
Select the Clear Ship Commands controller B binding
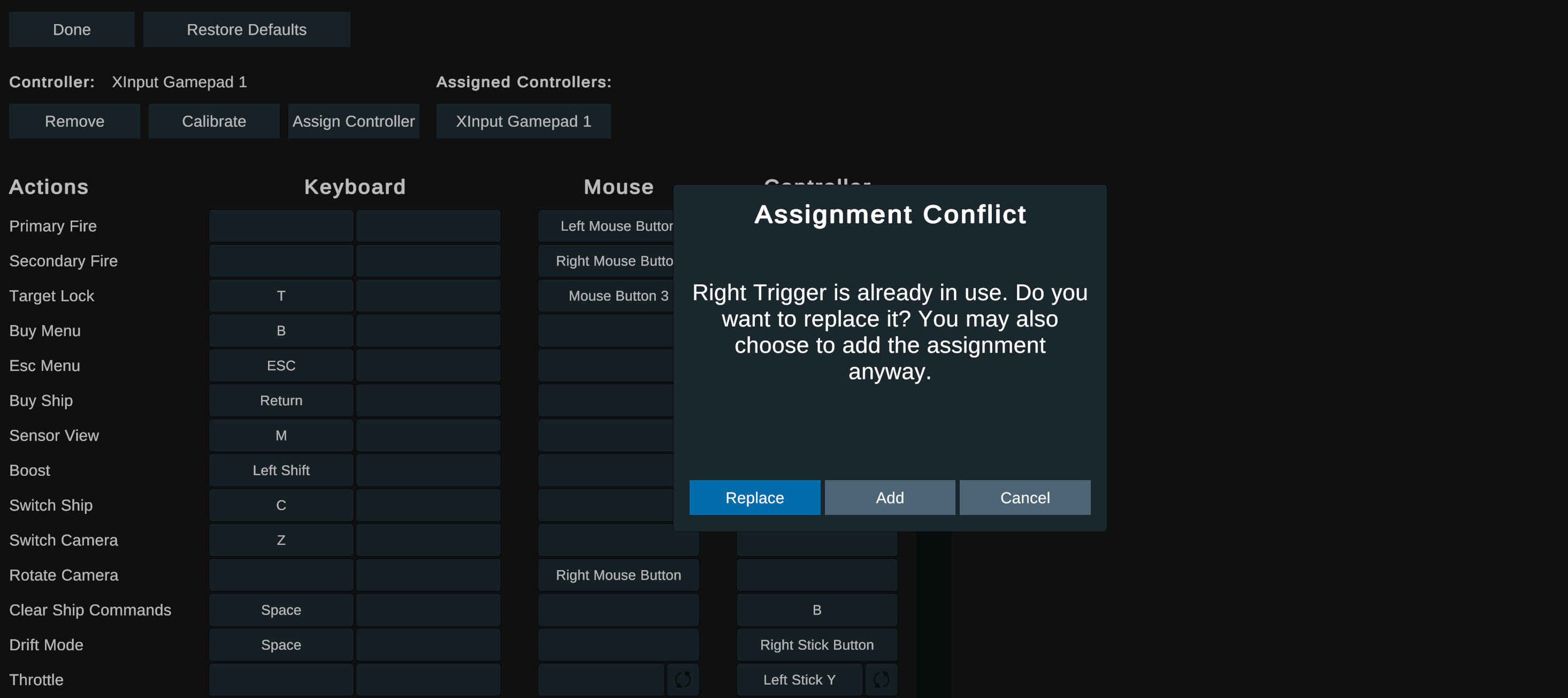816,610
